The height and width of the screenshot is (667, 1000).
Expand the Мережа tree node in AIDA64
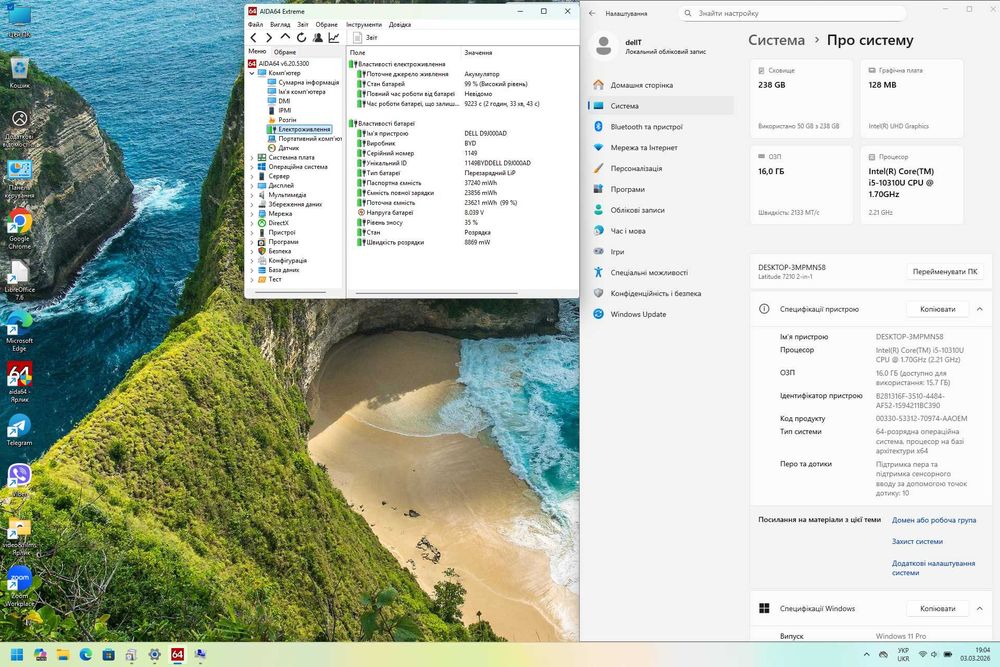tap(252, 214)
